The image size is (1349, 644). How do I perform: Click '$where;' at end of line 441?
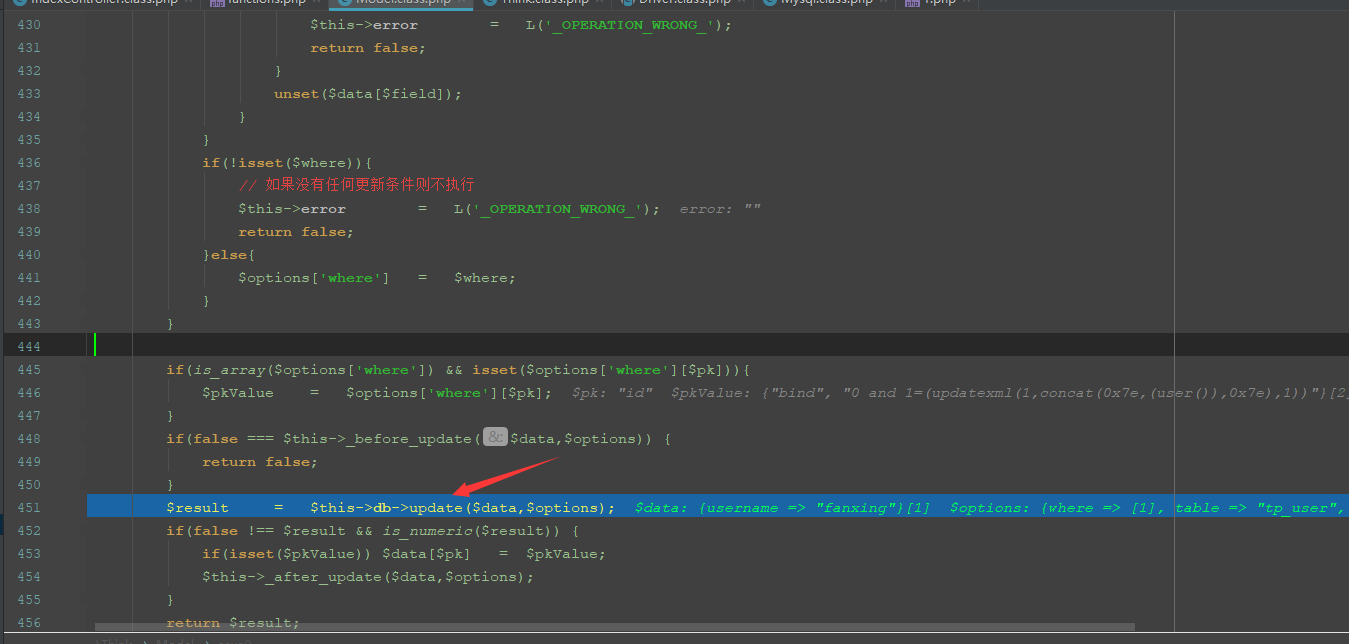pyautogui.click(x=485, y=278)
